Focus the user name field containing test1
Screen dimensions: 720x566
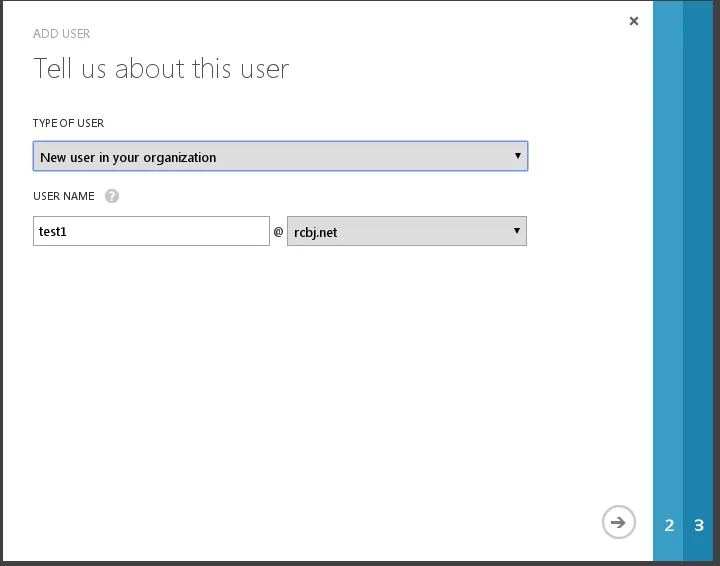151,231
